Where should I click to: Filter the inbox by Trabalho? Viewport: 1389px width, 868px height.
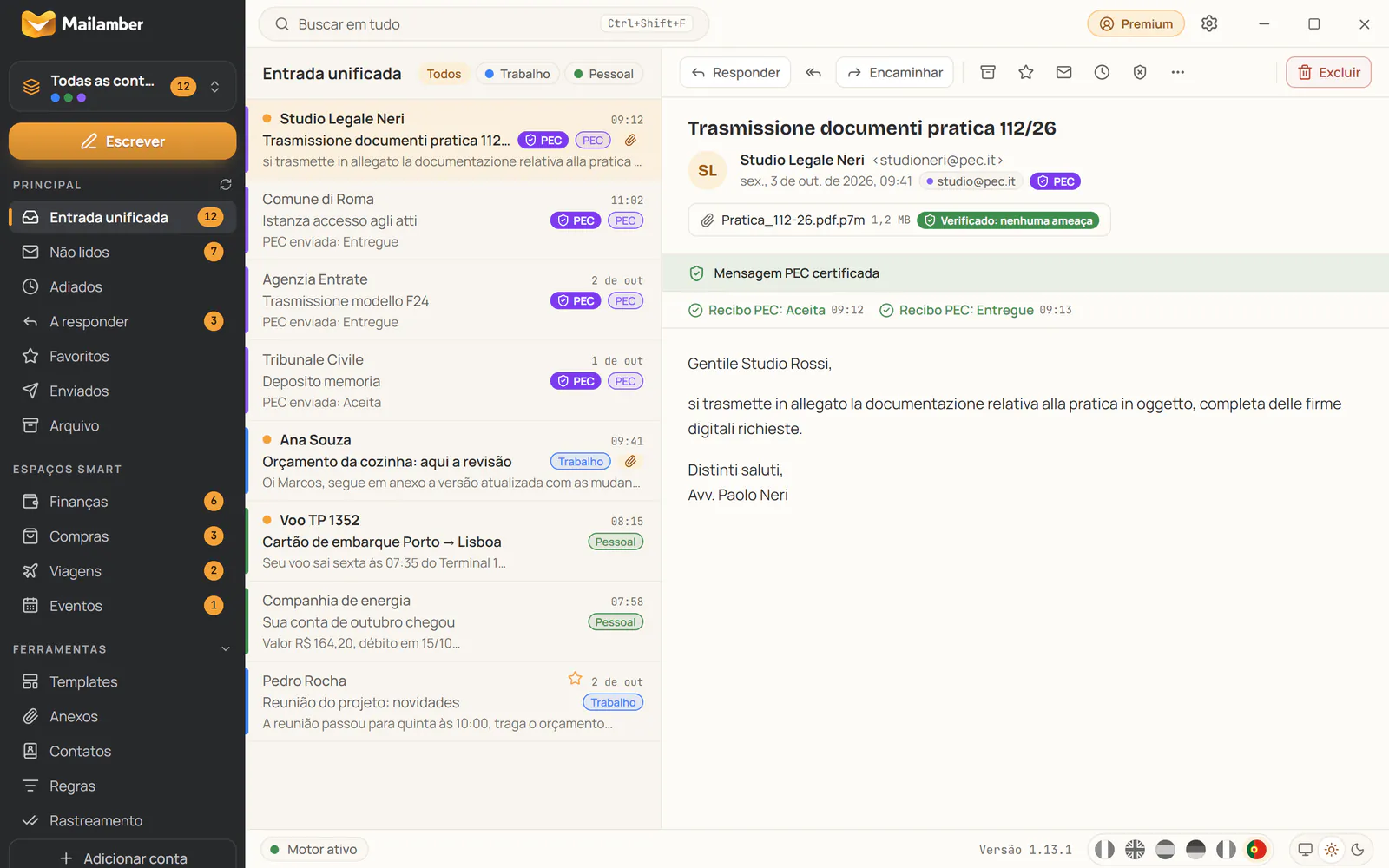(517, 74)
